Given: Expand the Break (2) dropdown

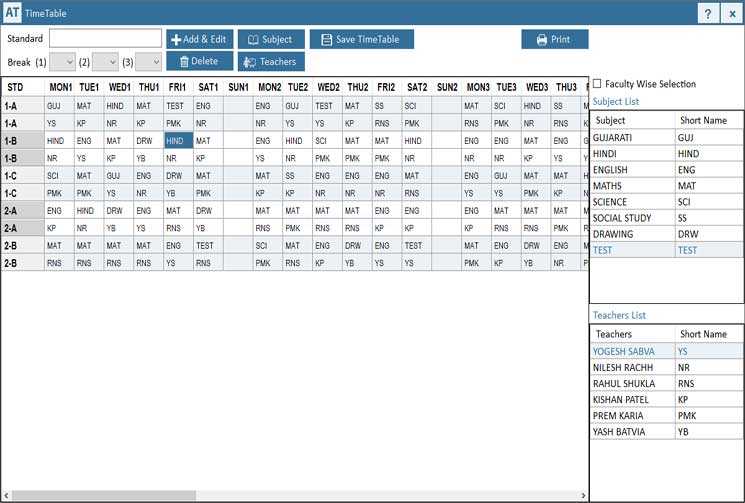Looking at the screenshot, I should click(x=105, y=62).
